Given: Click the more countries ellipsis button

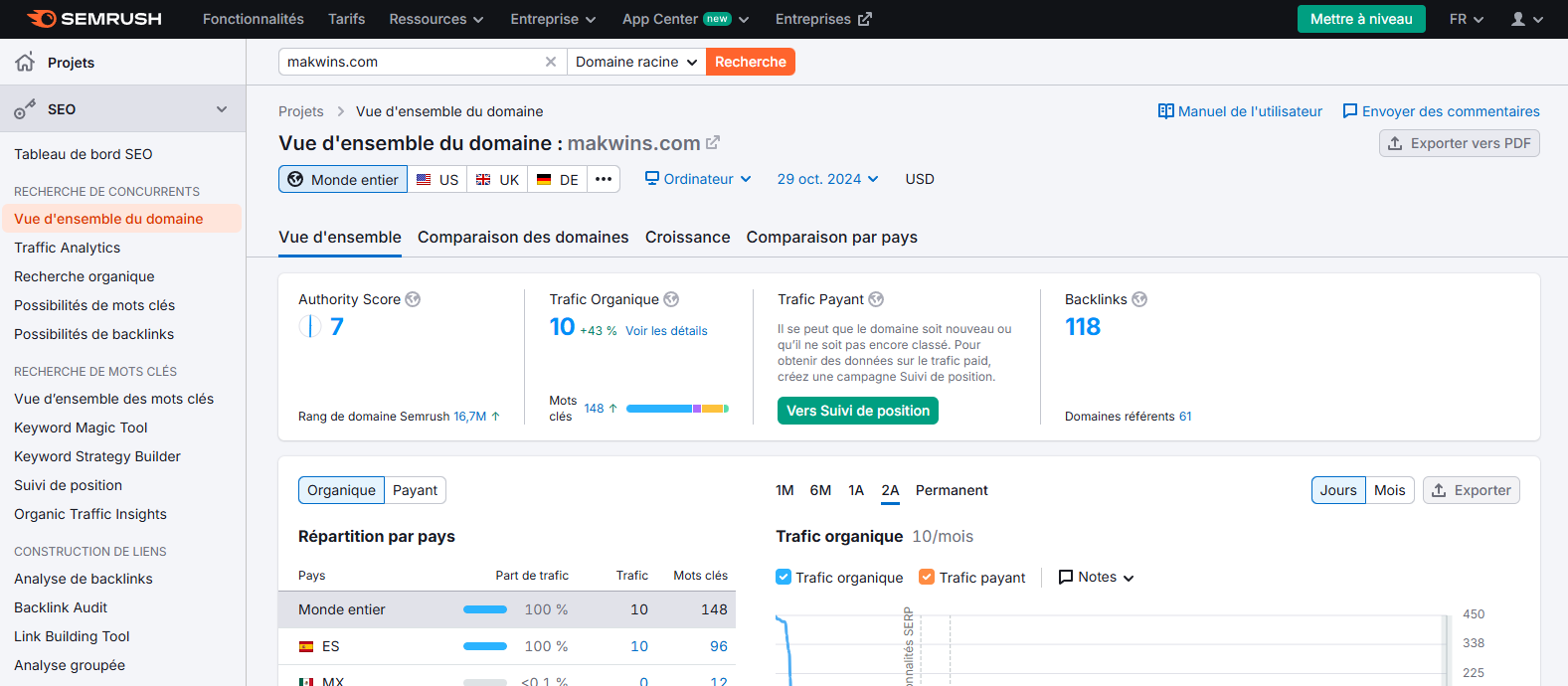Looking at the screenshot, I should click(x=604, y=179).
